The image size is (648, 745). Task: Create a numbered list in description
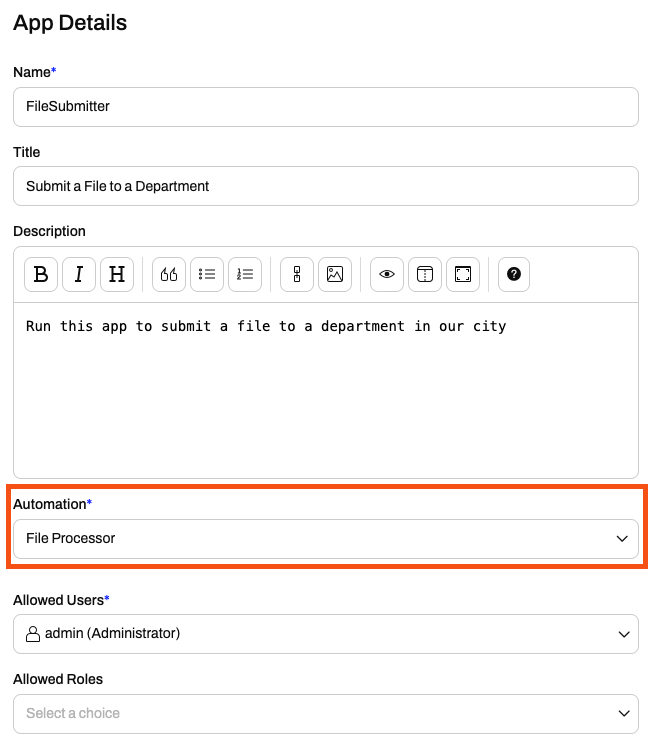coord(245,274)
